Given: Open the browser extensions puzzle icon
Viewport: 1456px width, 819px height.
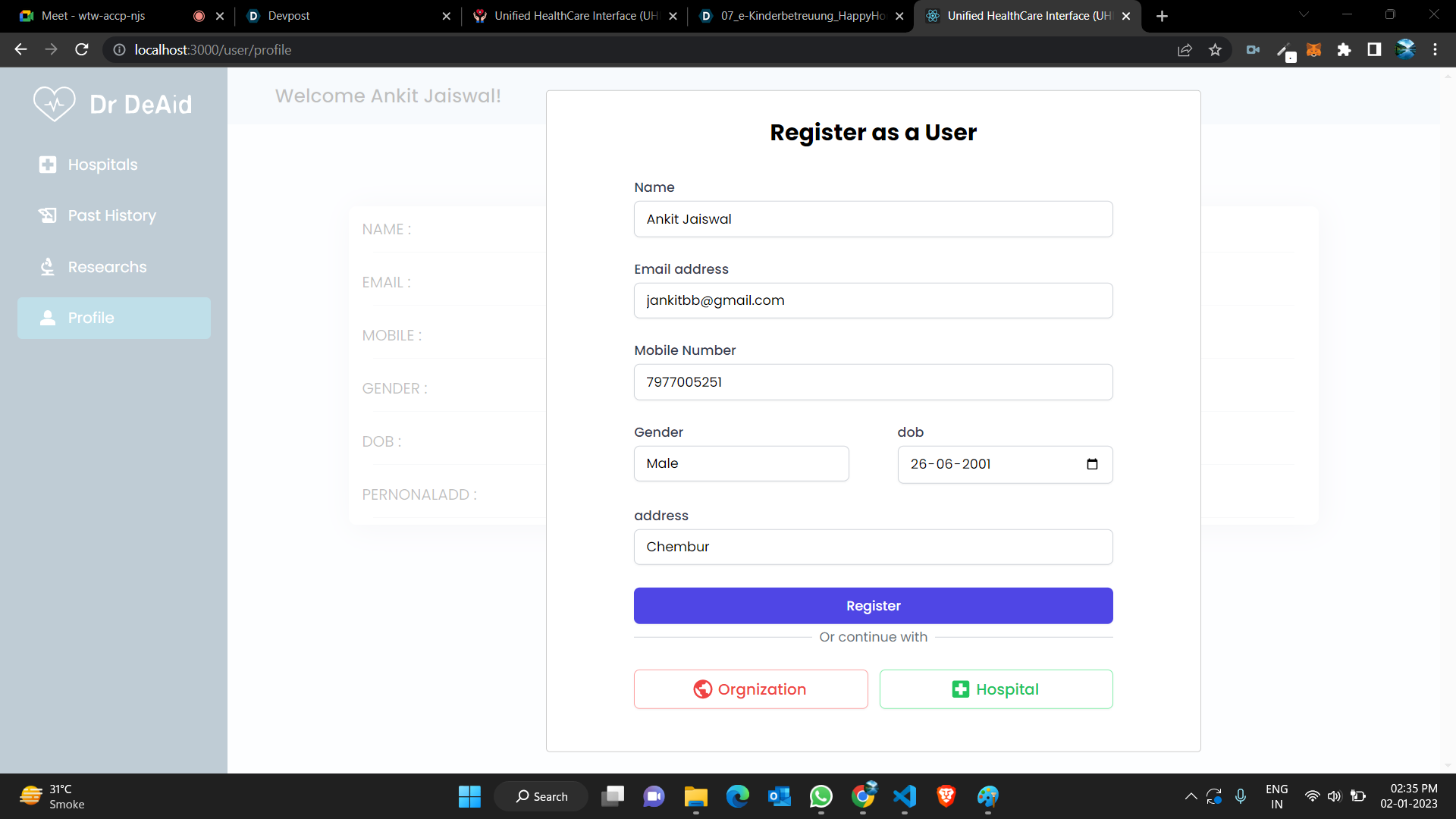Looking at the screenshot, I should 1344,50.
